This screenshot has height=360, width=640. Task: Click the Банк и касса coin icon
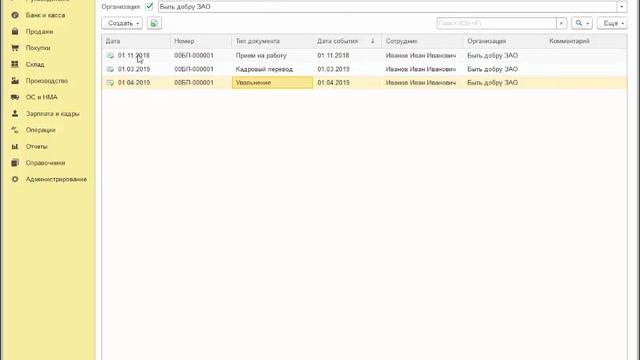(15, 15)
